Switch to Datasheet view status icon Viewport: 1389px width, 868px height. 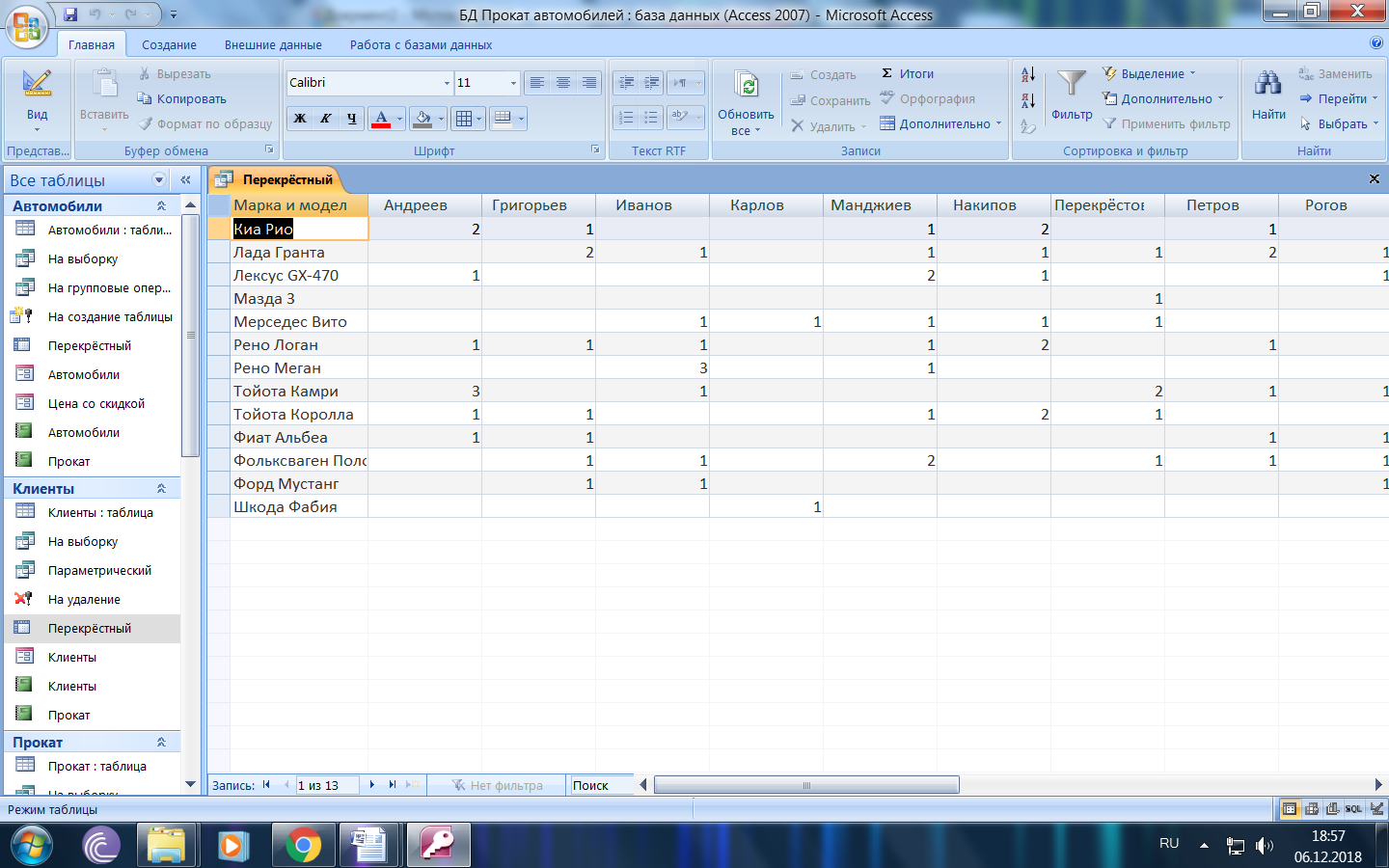[x=1290, y=809]
